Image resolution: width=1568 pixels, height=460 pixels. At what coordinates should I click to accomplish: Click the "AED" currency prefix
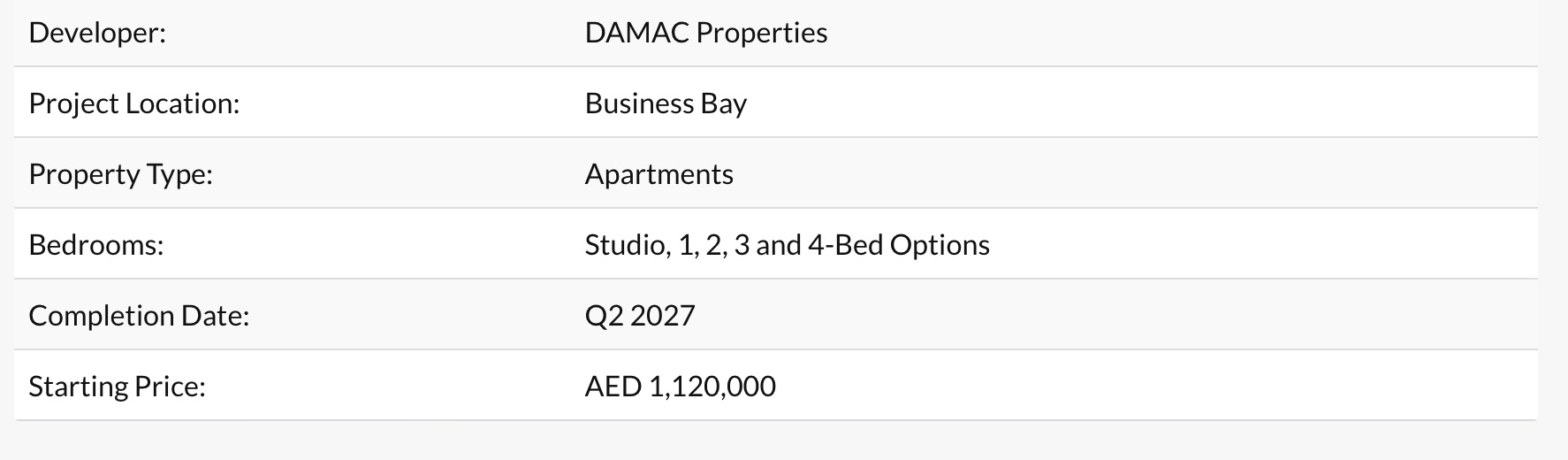(613, 387)
